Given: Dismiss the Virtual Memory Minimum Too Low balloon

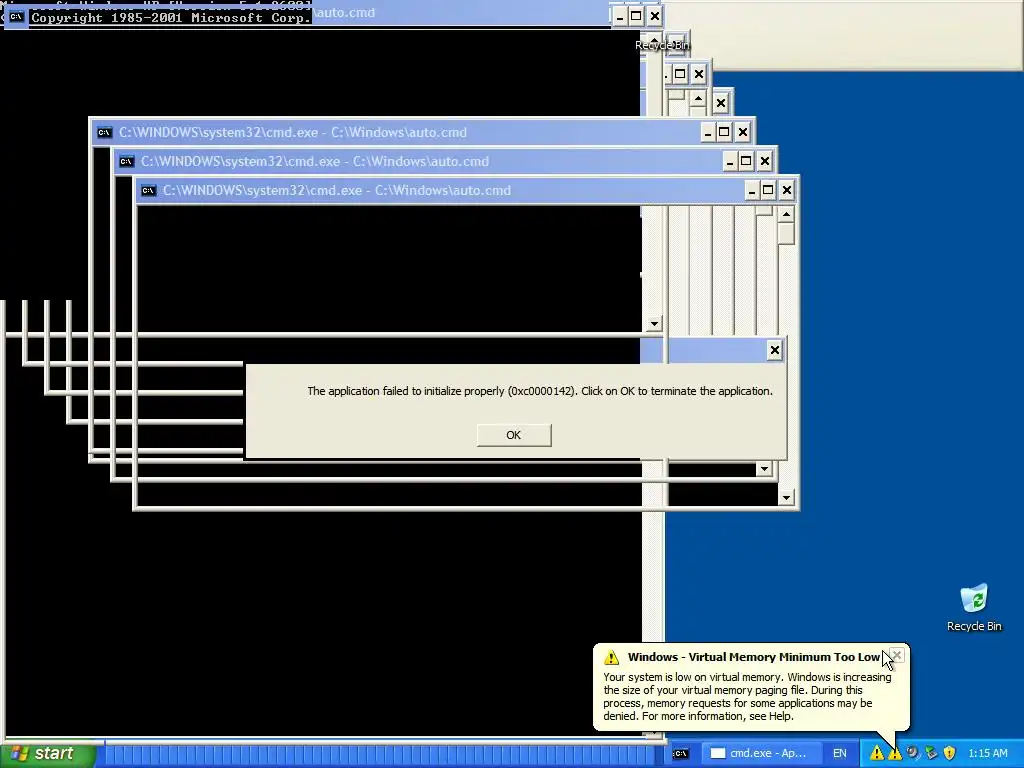Looking at the screenshot, I should click(897, 655).
